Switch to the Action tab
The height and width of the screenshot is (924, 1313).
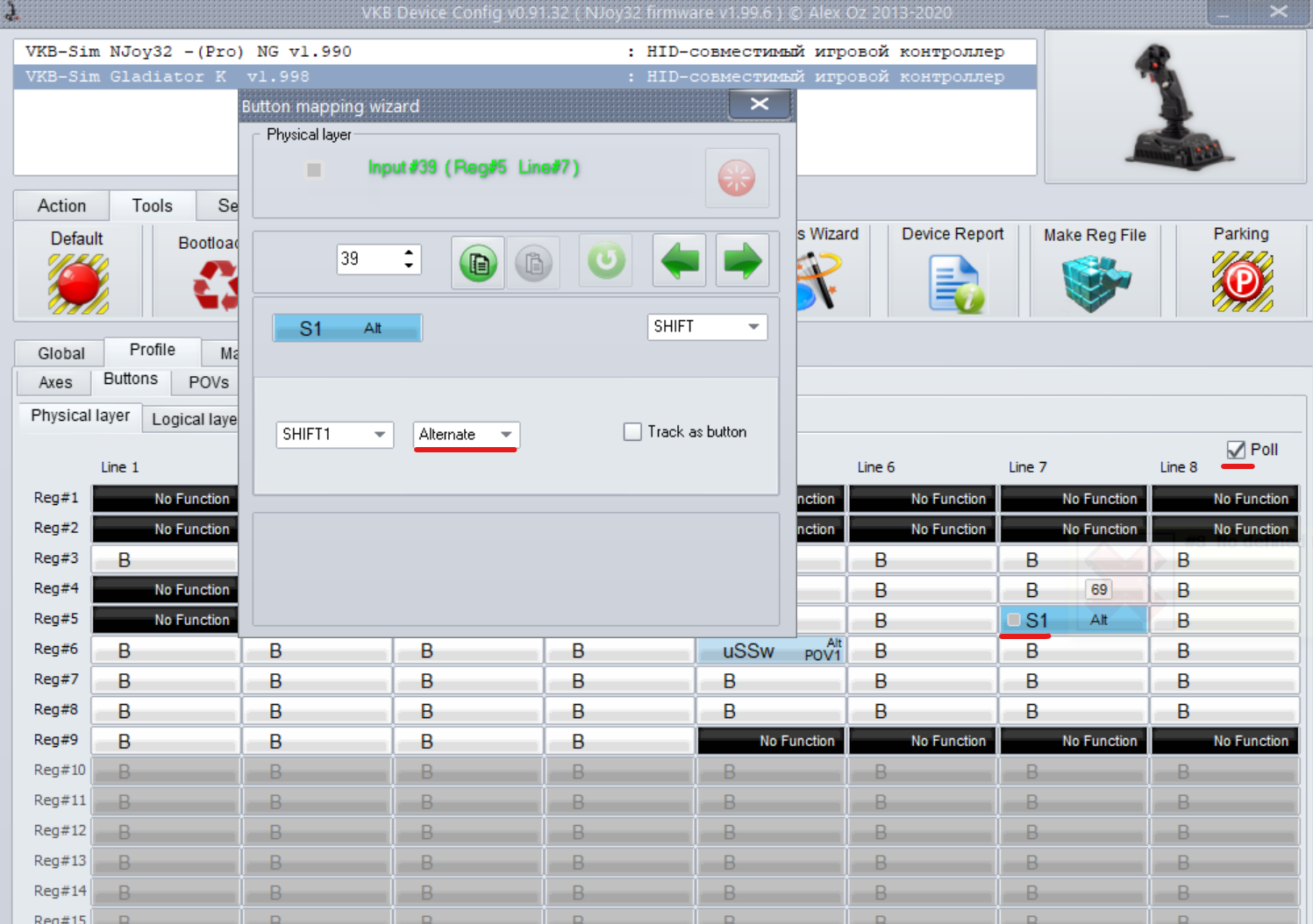61,206
